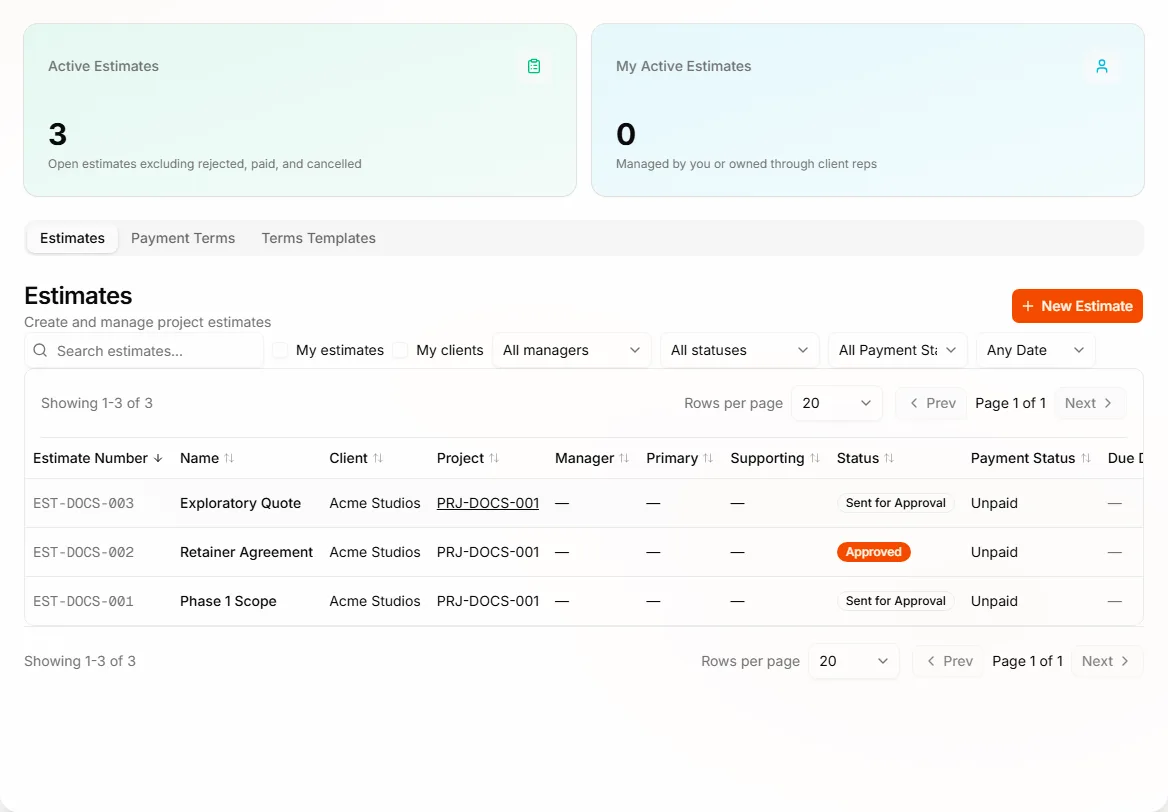Viewport: 1168px width, 812px height.
Task: Click the sort icon beside Primary
Action: click(x=708, y=458)
